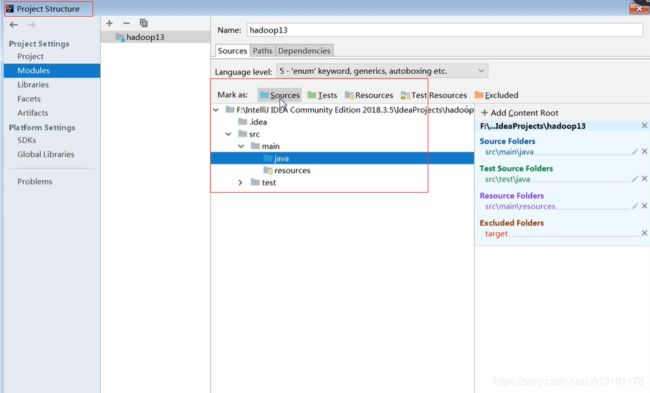Open Libraries settings page
The height and width of the screenshot is (393, 650).
pyautogui.click(x=33, y=85)
